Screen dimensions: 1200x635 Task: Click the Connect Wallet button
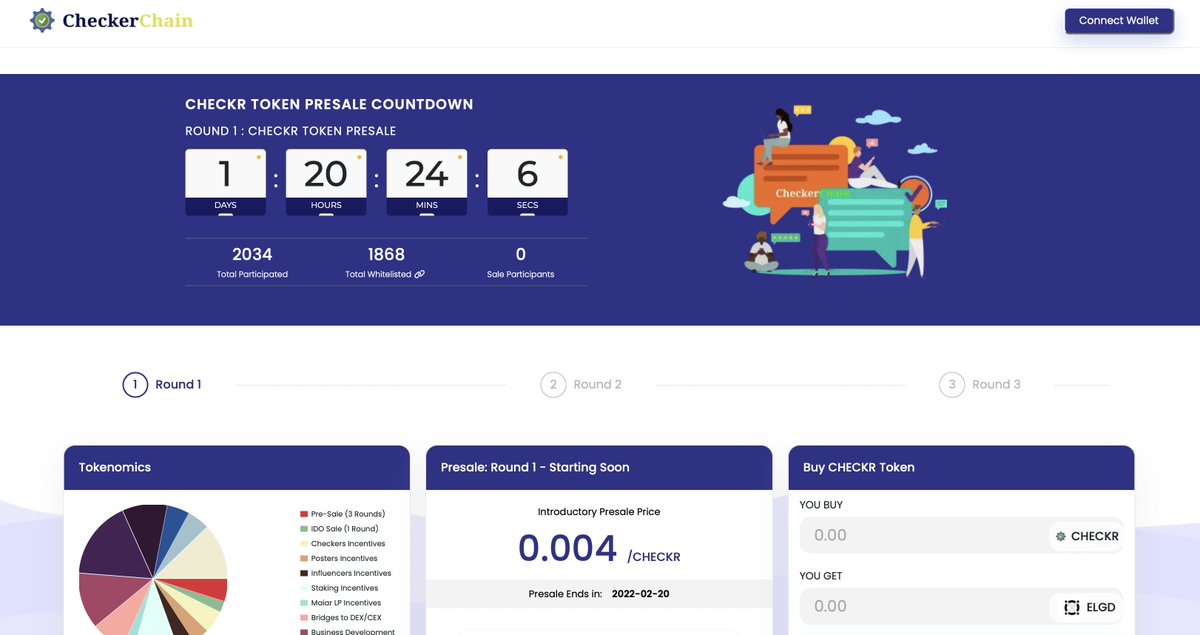tap(1118, 20)
